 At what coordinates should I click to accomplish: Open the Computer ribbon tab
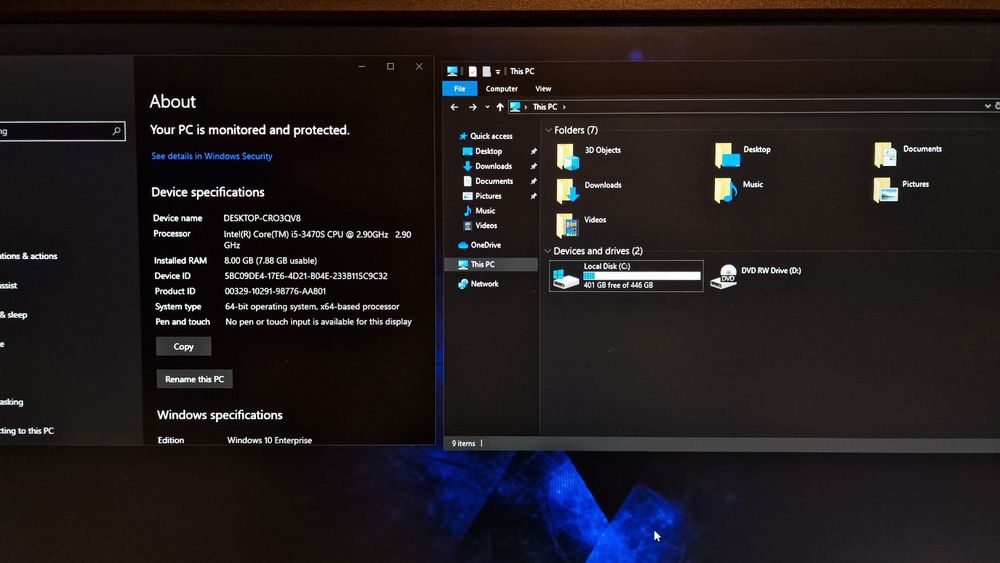501,89
